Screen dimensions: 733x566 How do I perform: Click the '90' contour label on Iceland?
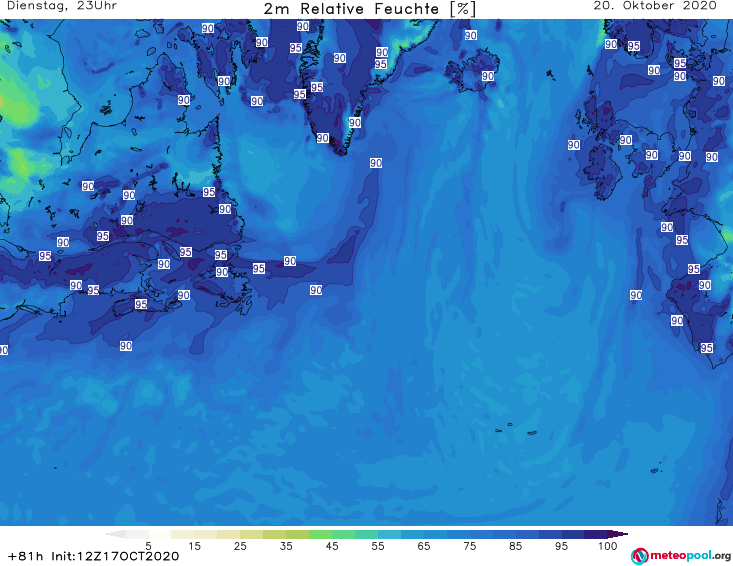point(488,76)
